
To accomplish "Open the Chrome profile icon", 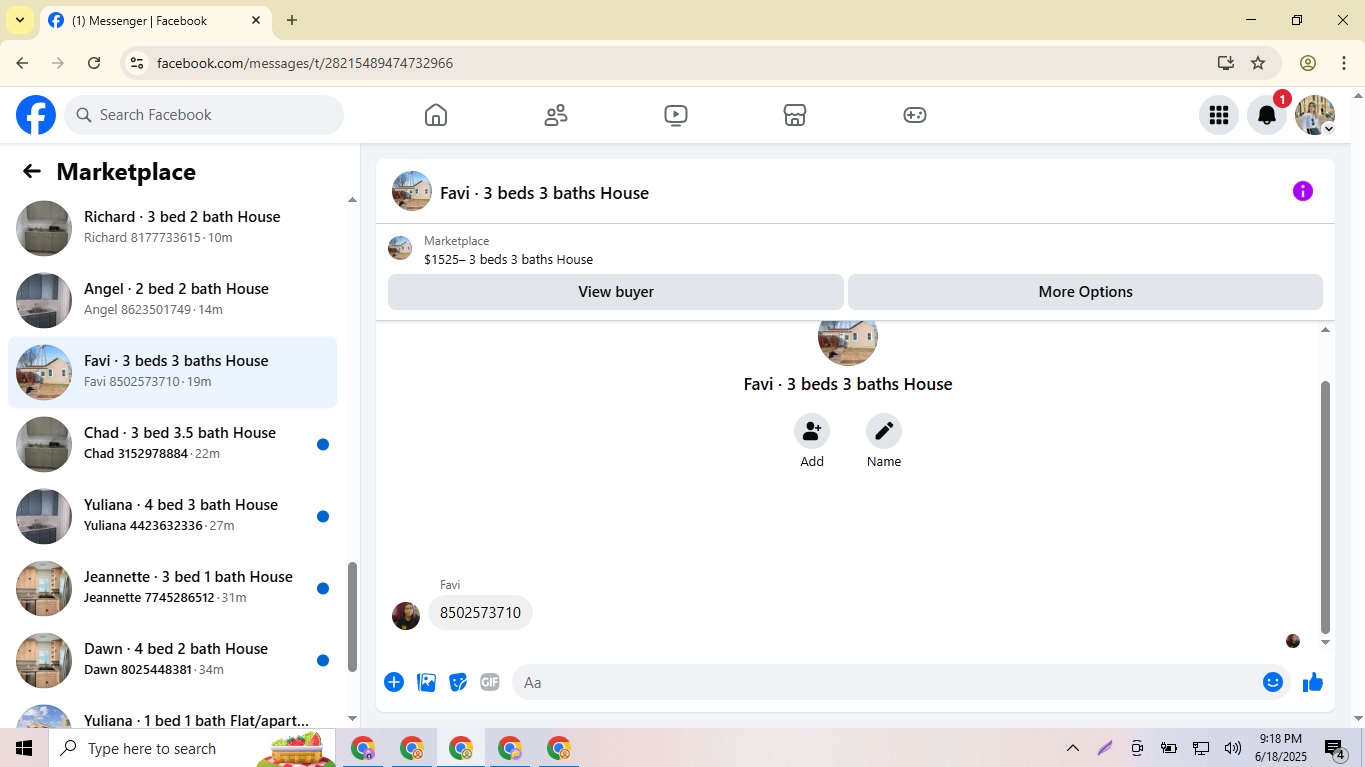I will coord(1308,63).
